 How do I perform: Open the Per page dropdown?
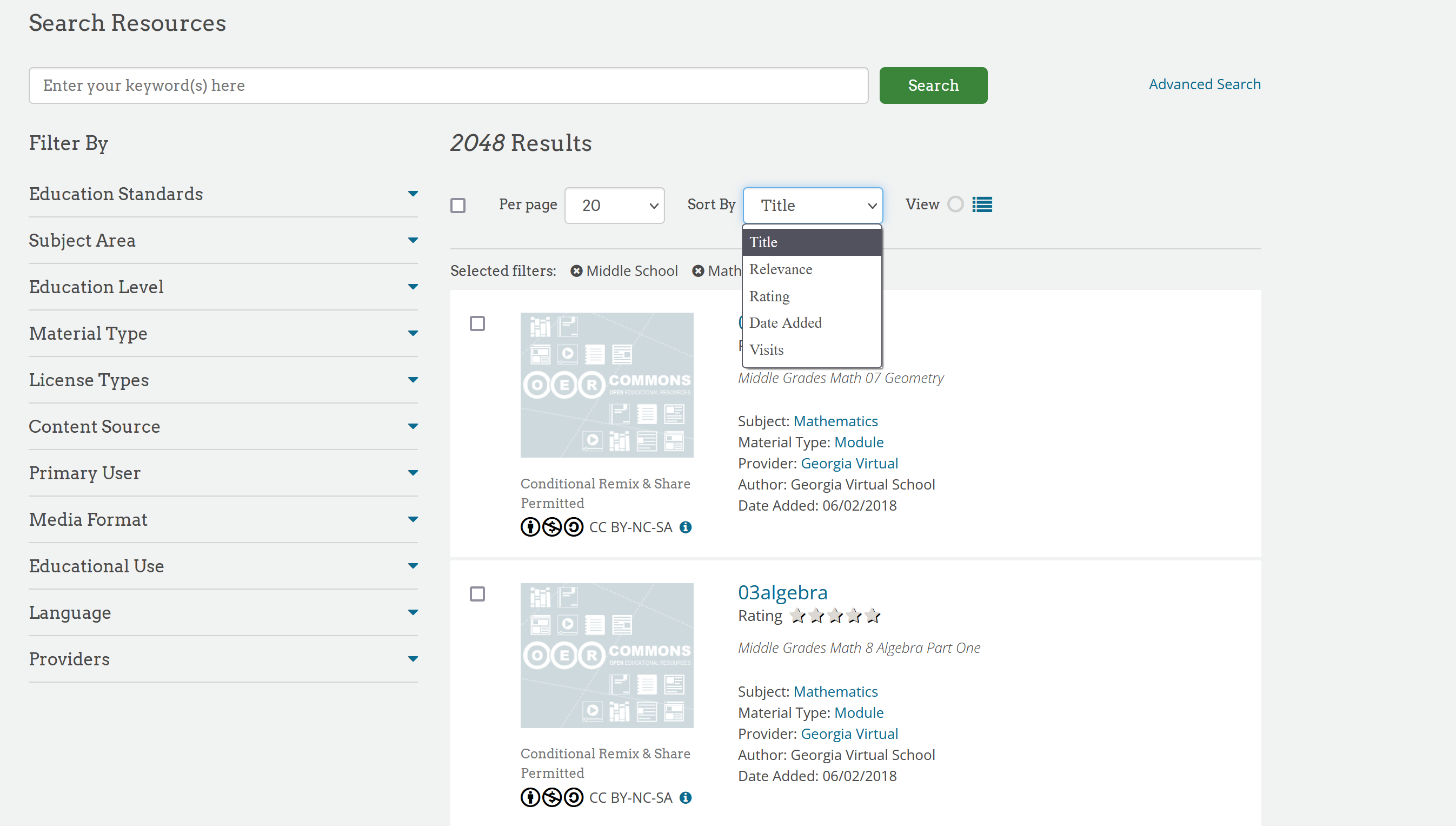pyautogui.click(x=615, y=206)
